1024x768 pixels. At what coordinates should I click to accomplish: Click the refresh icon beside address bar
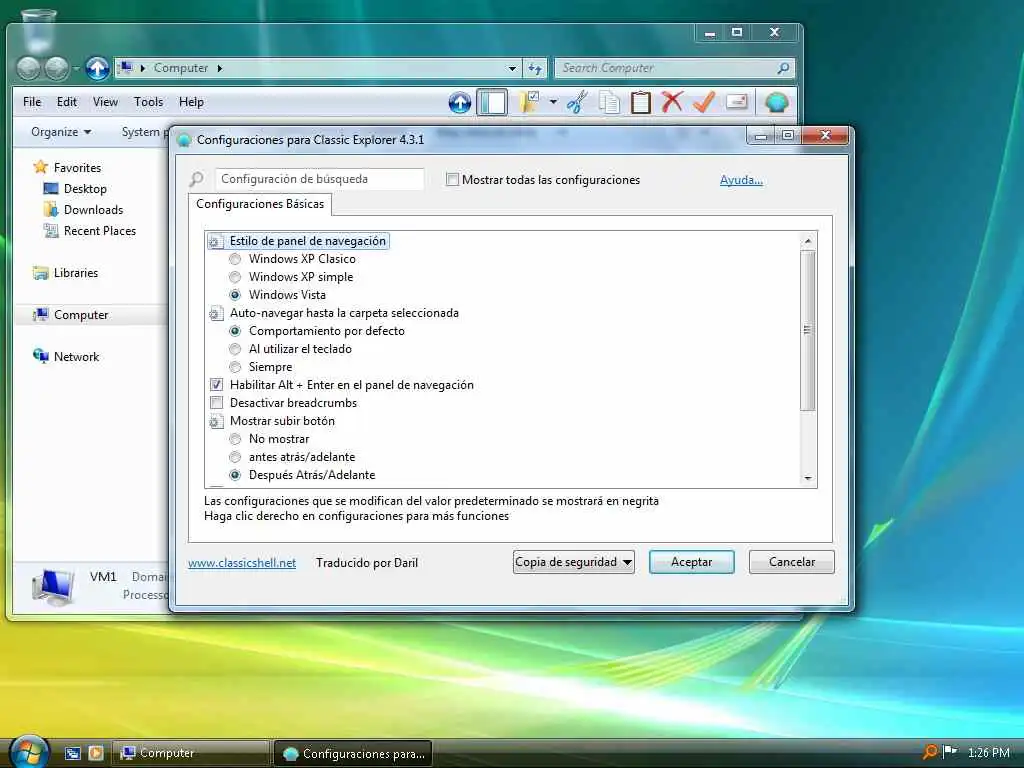click(535, 68)
